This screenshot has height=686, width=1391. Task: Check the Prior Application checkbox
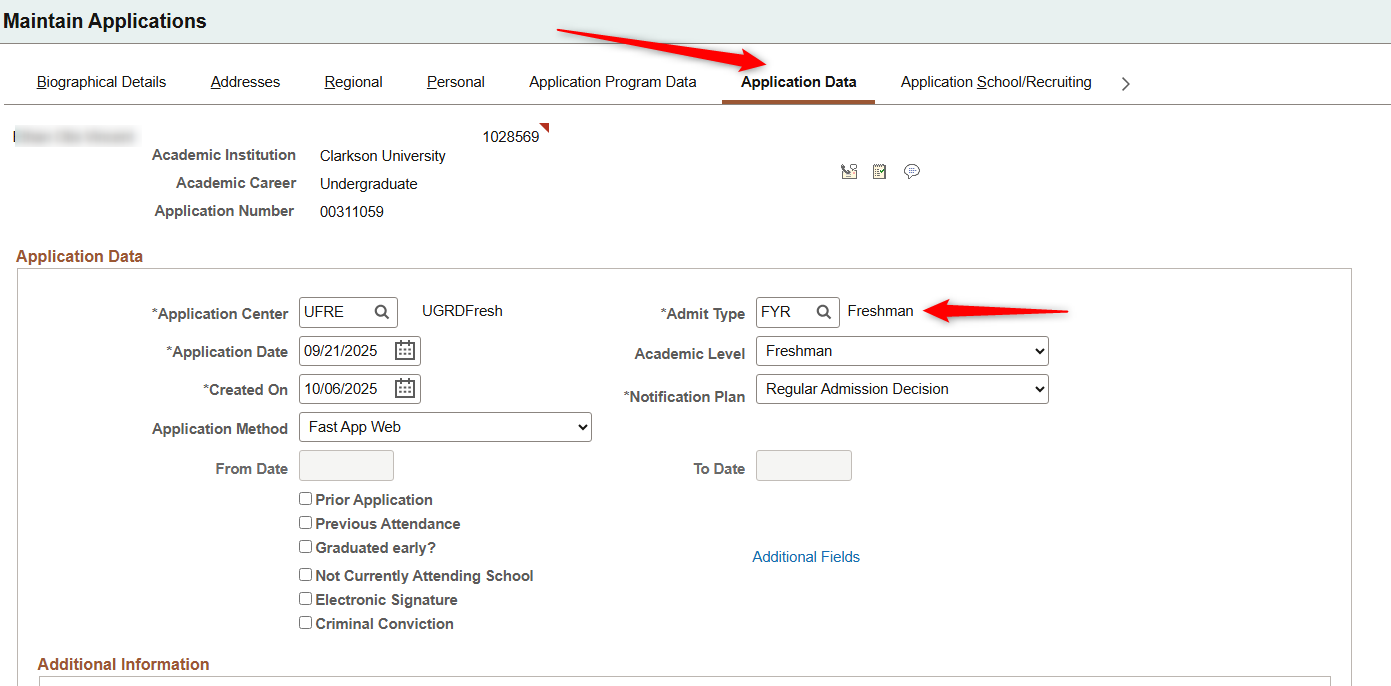click(306, 499)
